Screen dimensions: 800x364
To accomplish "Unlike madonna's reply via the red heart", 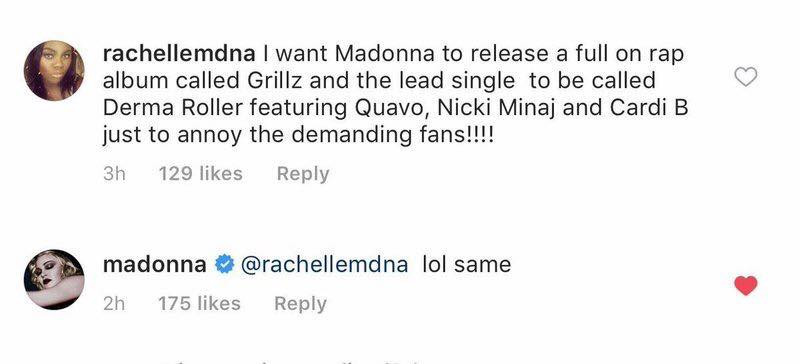I will point(745,285).
